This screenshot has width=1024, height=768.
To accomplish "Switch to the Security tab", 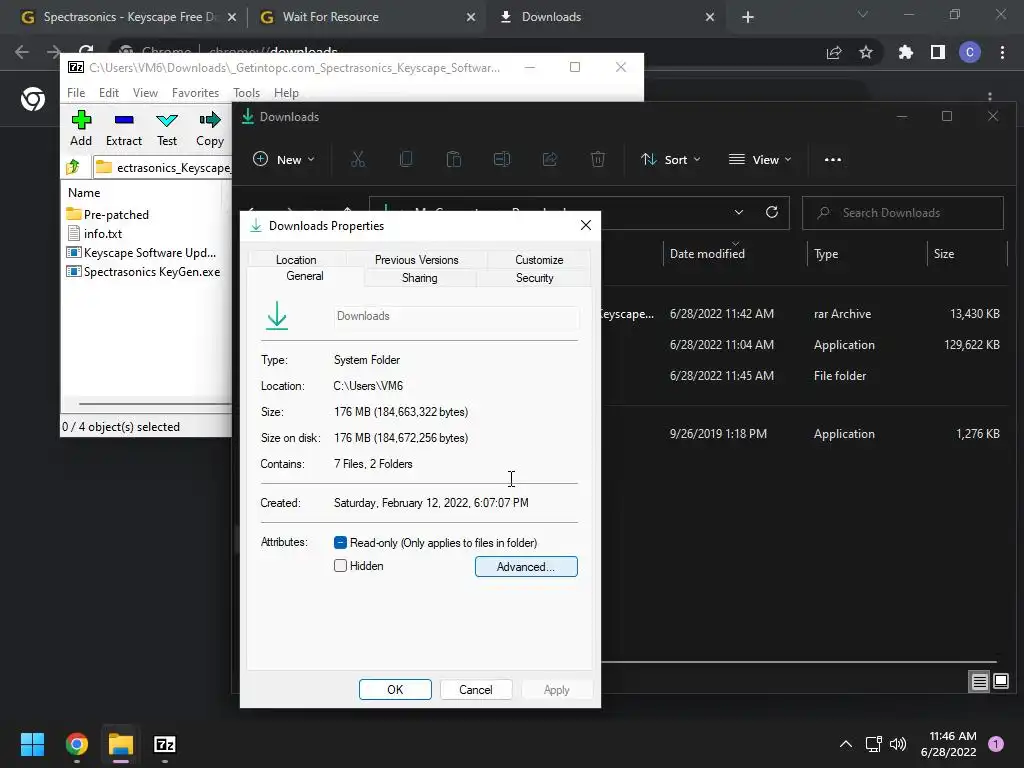I will pos(534,278).
